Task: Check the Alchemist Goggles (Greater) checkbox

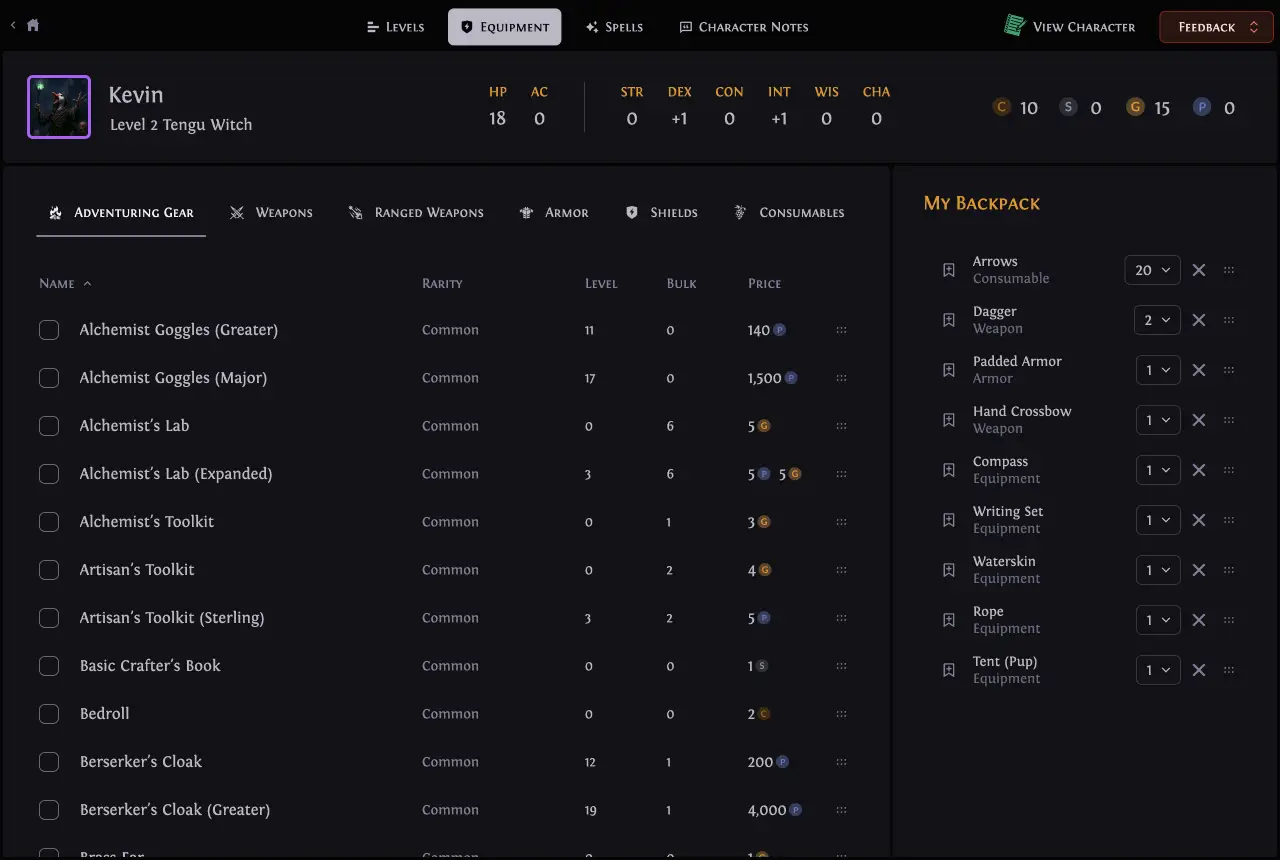Action: pos(49,330)
